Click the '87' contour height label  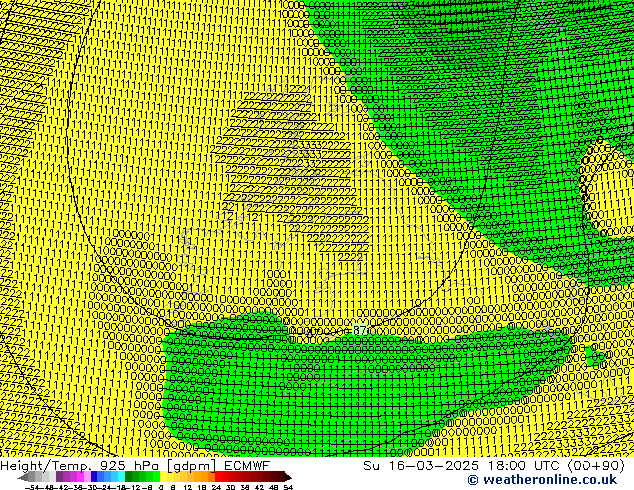click(x=359, y=330)
